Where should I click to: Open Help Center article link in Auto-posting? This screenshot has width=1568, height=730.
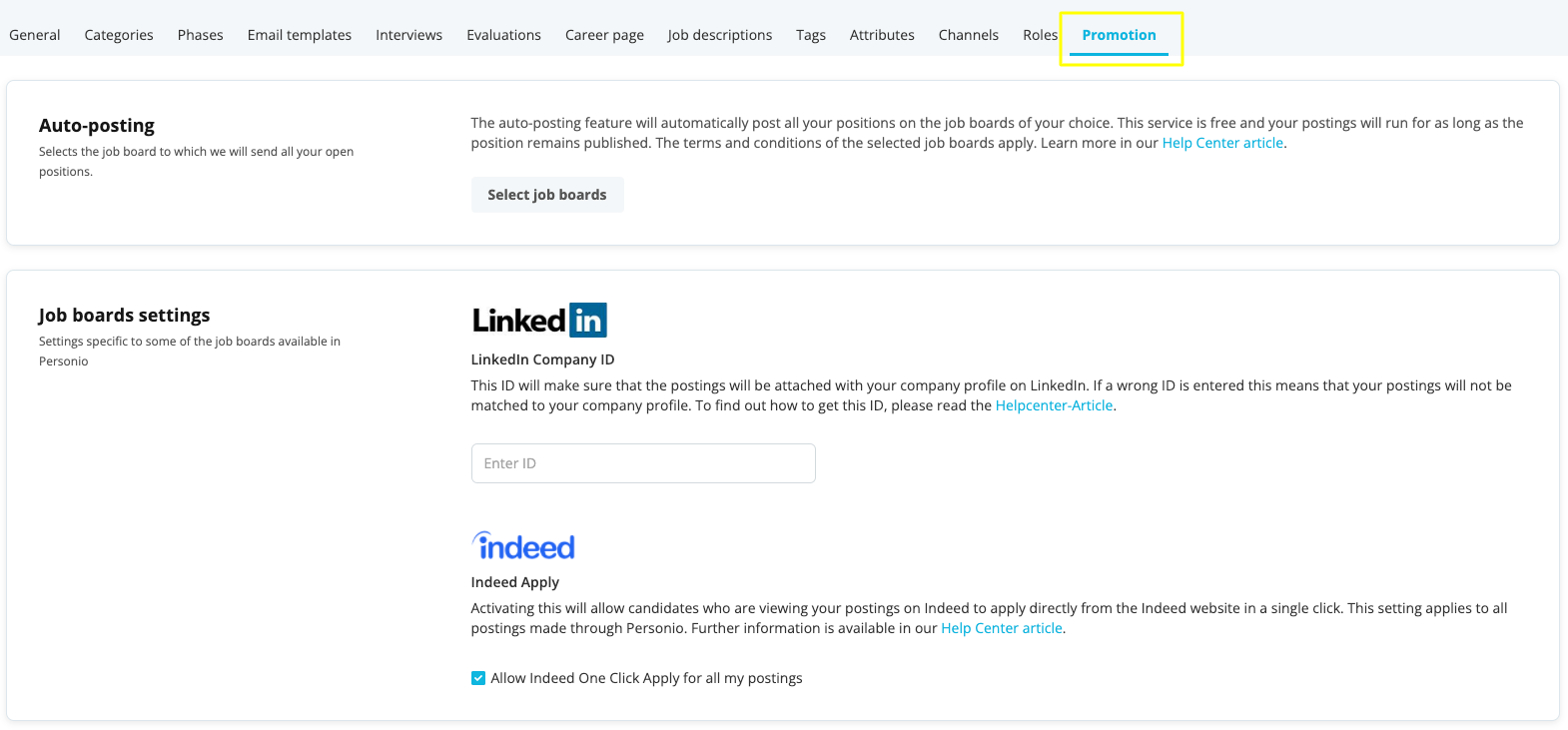coord(1222,143)
